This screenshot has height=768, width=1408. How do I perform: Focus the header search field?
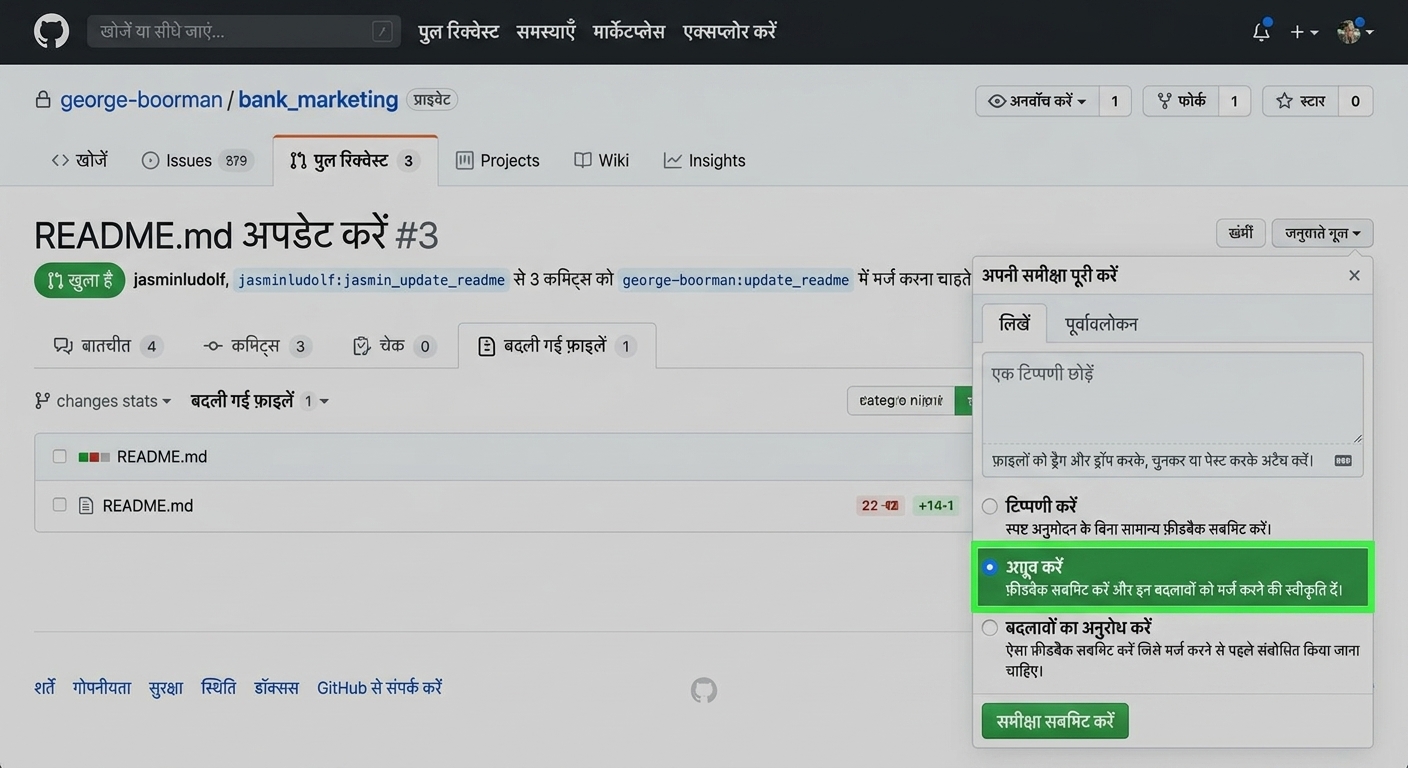pos(244,32)
